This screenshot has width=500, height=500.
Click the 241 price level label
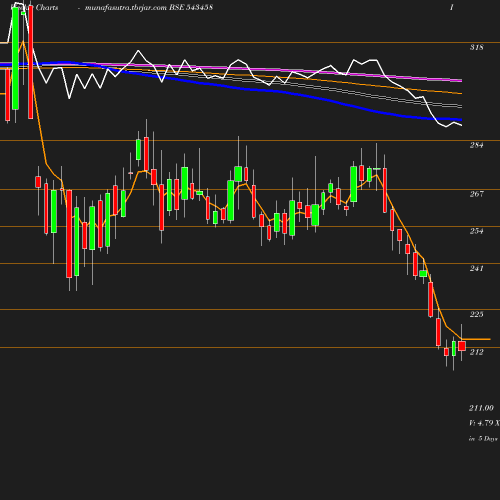pyautogui.click(x=476, y=268)
